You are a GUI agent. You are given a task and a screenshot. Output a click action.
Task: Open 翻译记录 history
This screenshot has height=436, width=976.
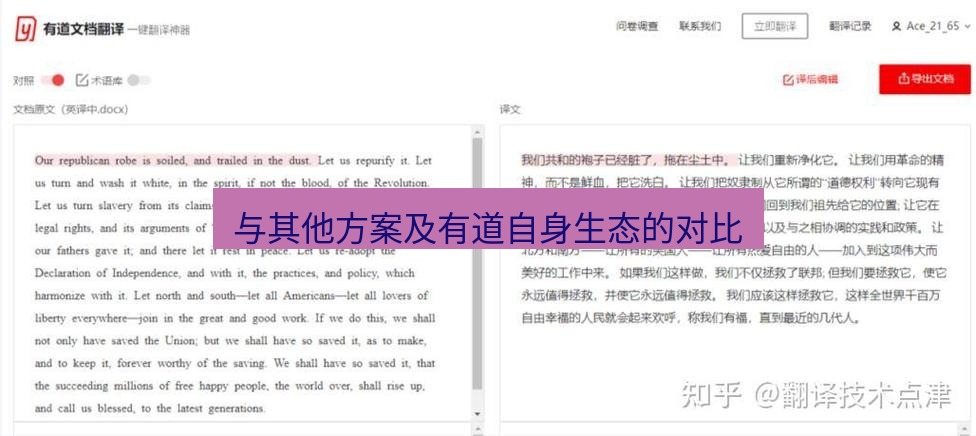(850, 26)
